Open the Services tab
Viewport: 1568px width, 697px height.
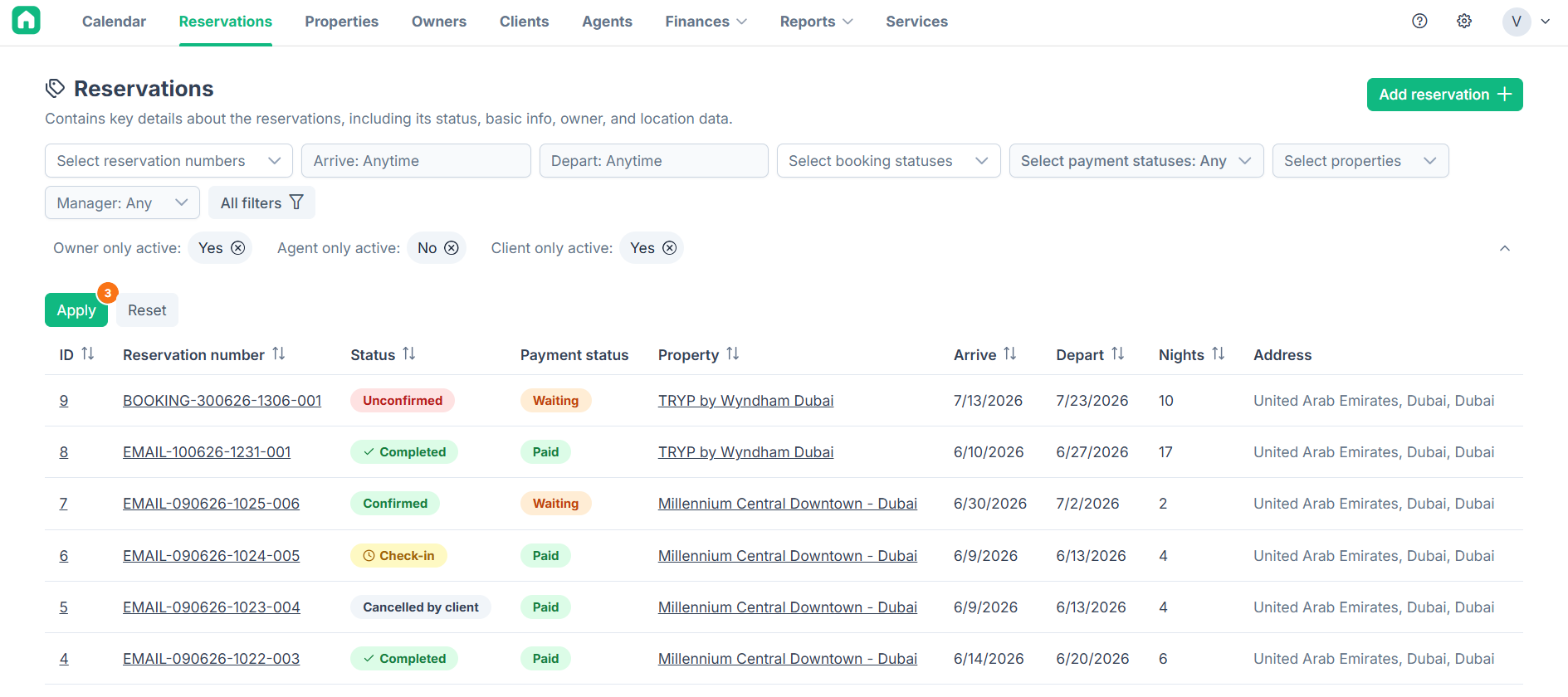click(916, 22)
